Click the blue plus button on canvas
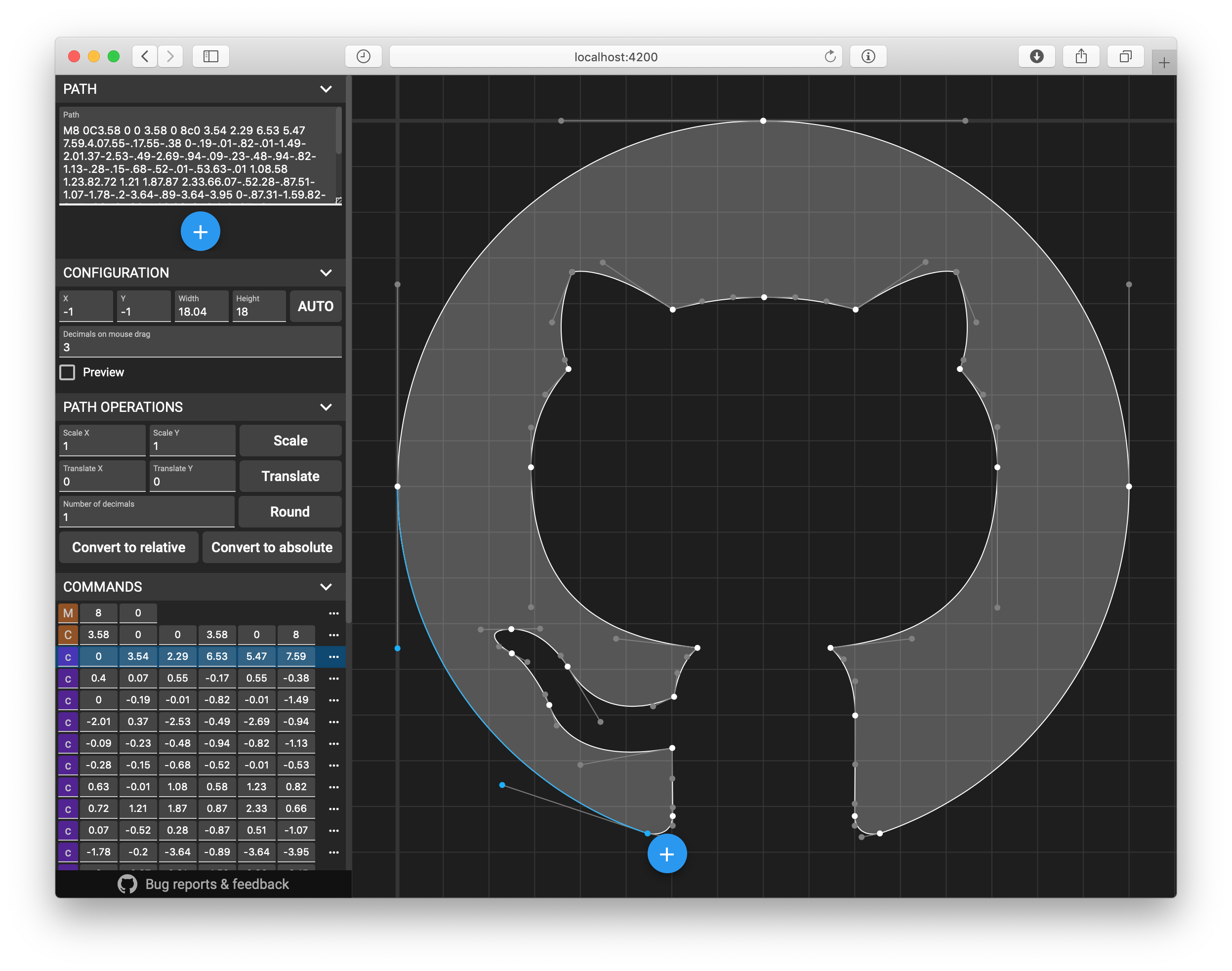The height and width of the screenshot is (971, 1232). click(667, 853)
